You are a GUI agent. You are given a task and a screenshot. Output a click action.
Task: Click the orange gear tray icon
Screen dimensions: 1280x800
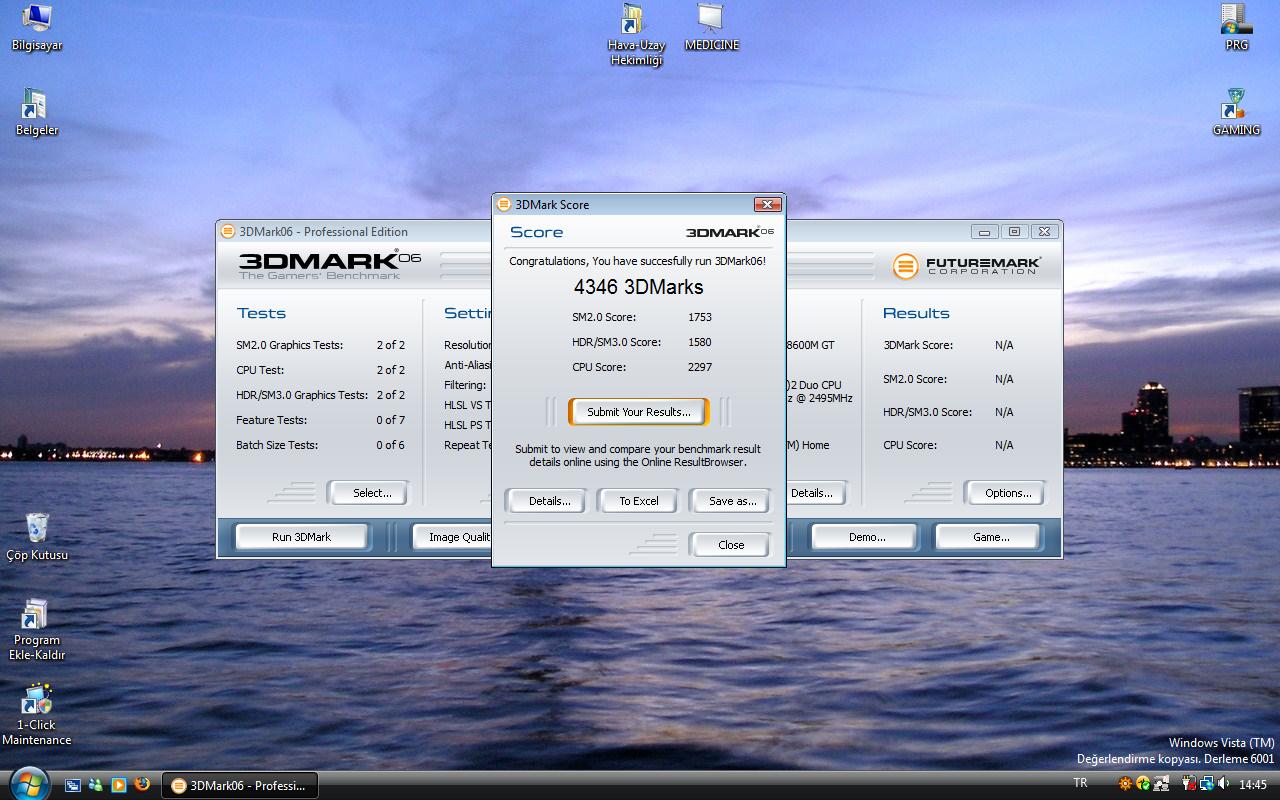tap(1126, 784)
